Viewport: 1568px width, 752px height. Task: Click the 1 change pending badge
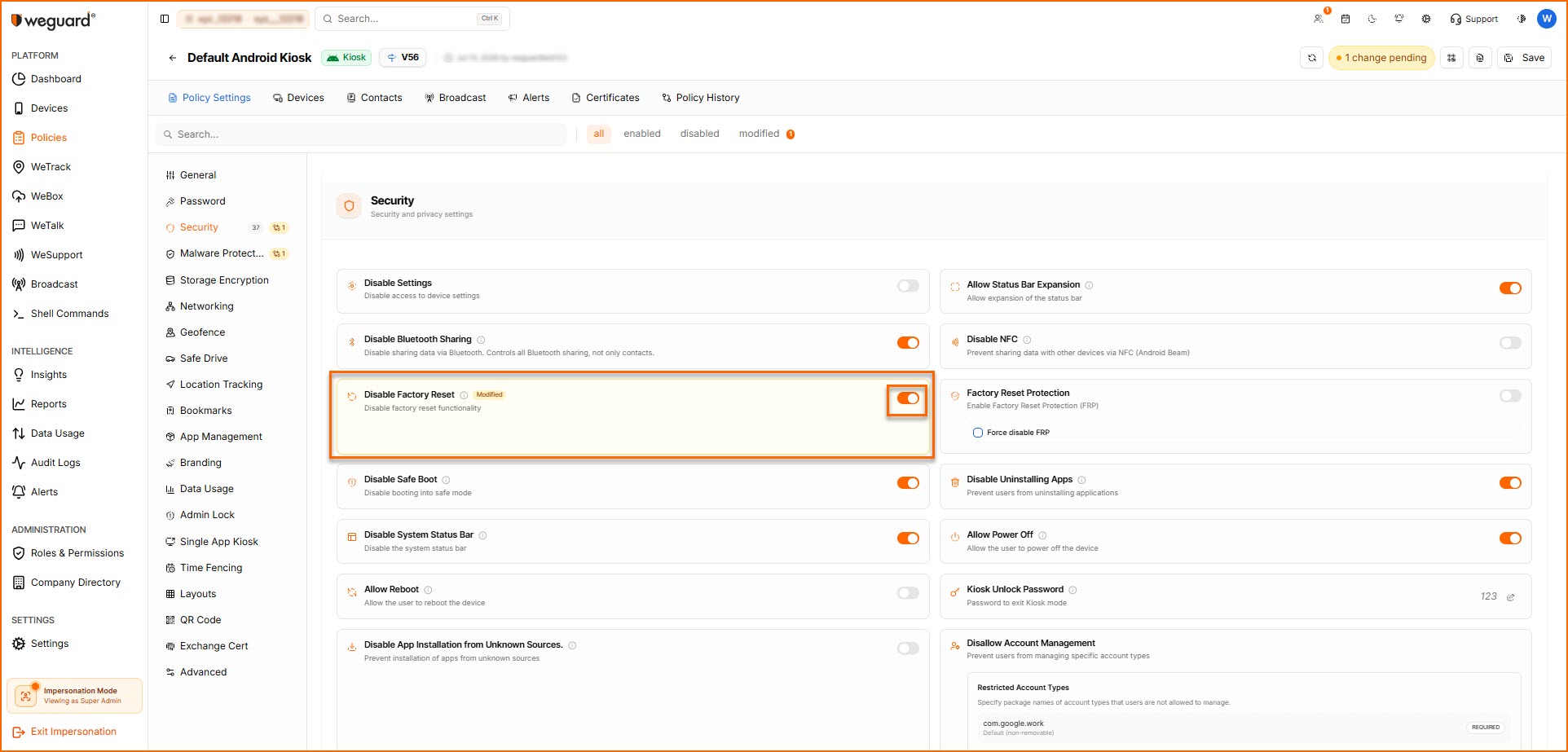(x=1381, y=58)
